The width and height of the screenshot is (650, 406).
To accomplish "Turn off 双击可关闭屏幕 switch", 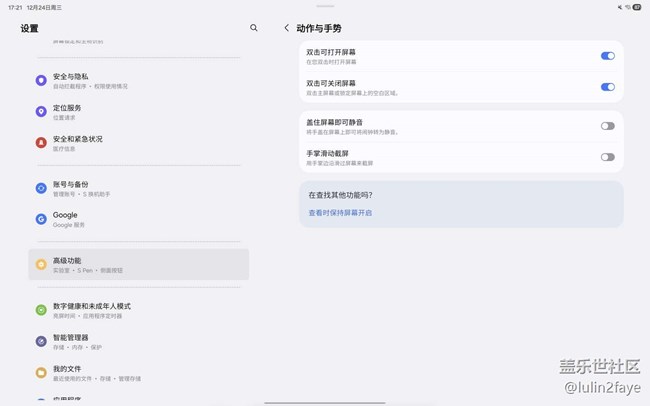I will pyautogui.click(x=607, y=87).
